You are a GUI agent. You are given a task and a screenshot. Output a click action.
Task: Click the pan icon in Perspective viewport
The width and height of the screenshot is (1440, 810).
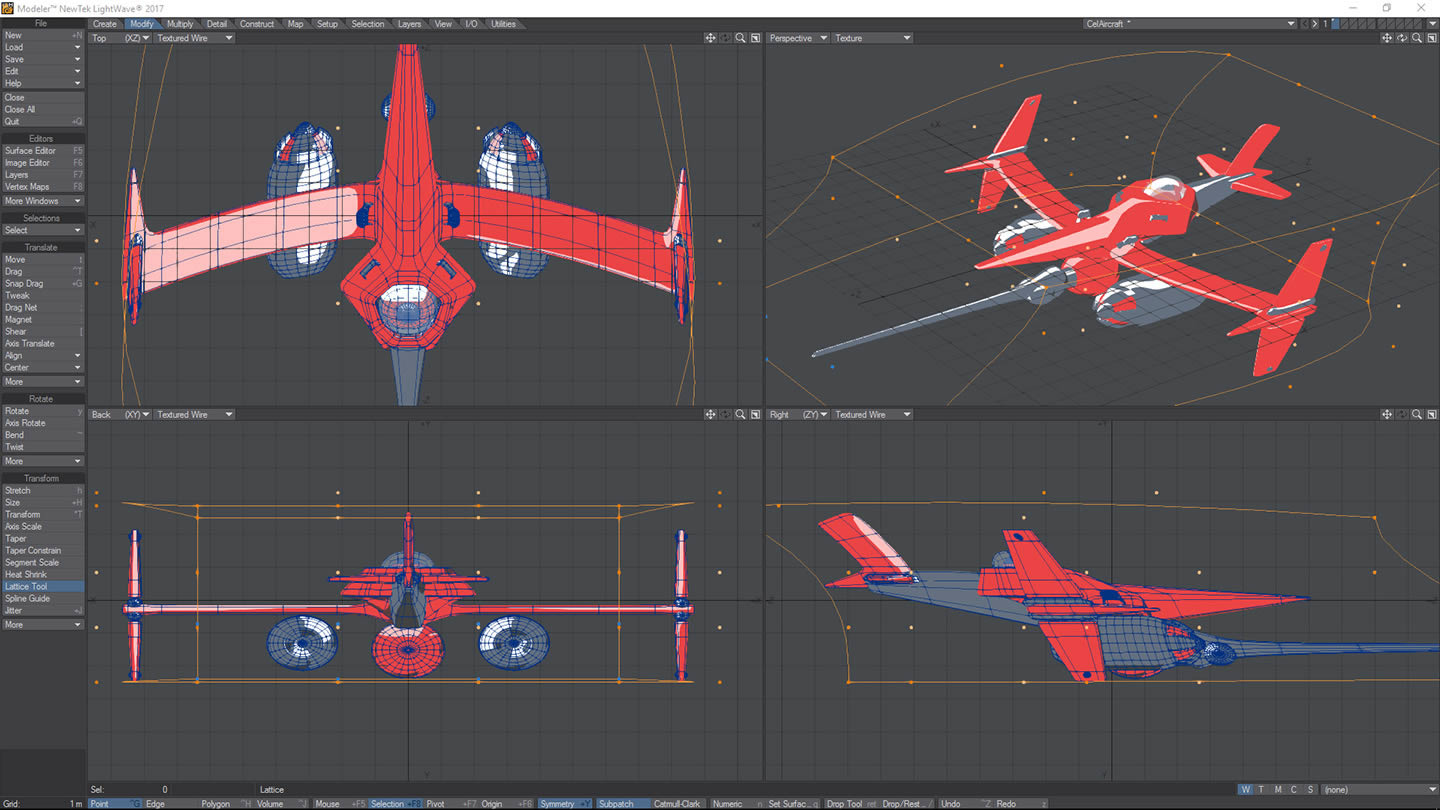pos(1387,38)
